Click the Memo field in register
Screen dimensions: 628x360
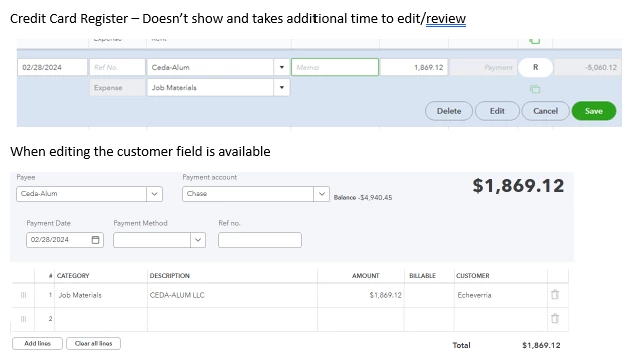point(335,67)
